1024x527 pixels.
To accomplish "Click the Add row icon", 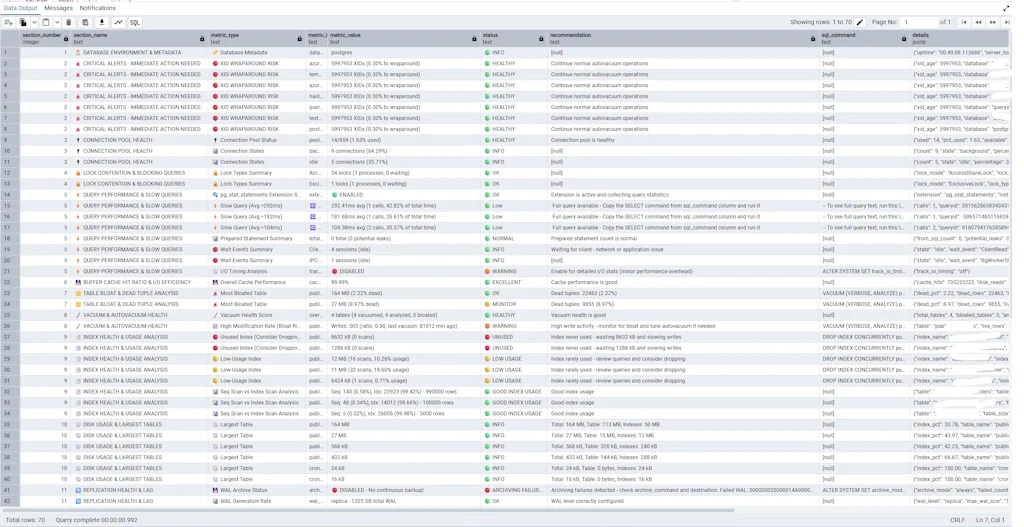I will point(8,22).
